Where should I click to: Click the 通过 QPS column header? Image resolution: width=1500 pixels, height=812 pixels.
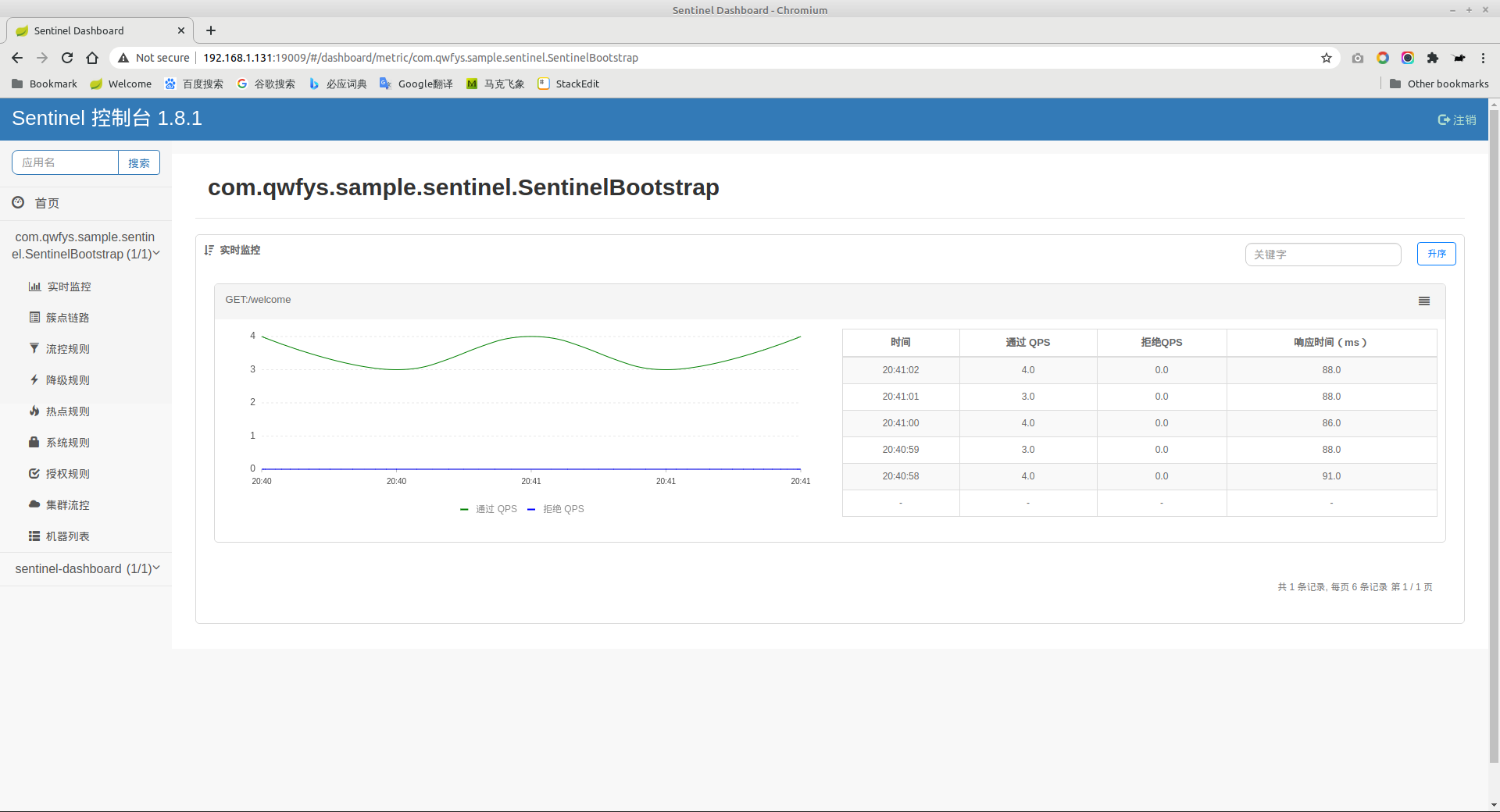(1028, 343)
